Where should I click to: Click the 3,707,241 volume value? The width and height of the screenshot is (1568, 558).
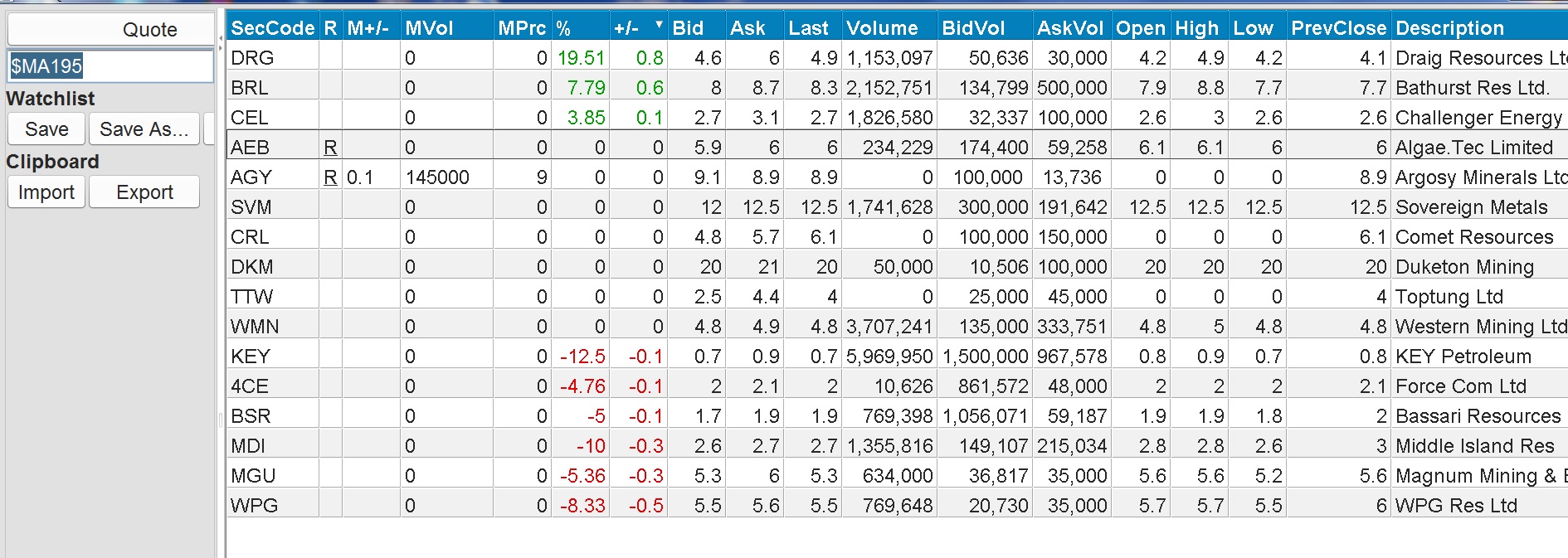tap(889, 327)
